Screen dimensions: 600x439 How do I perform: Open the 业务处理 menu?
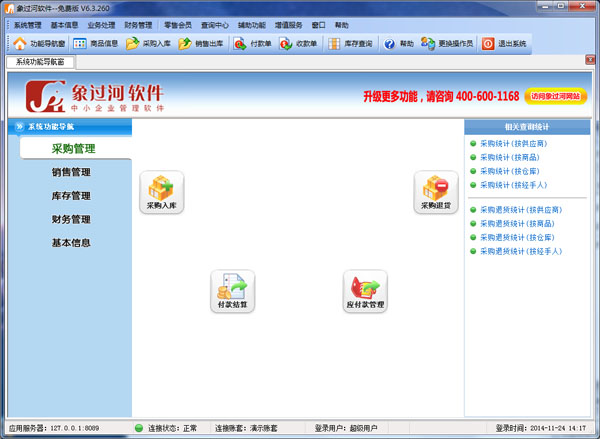point(101,25)
